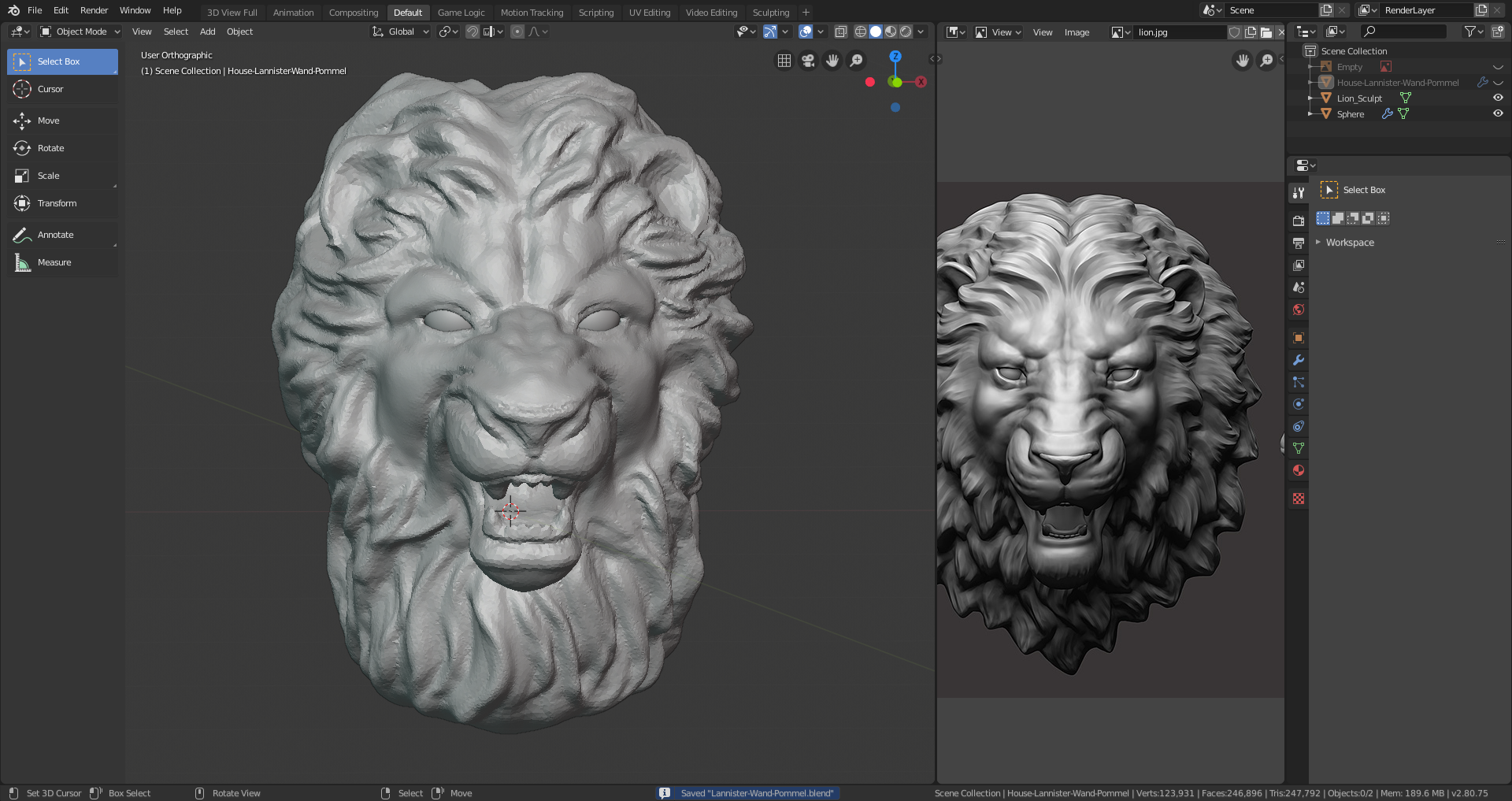Open the Object Data mesh properties tab

tap(1299, 448)
